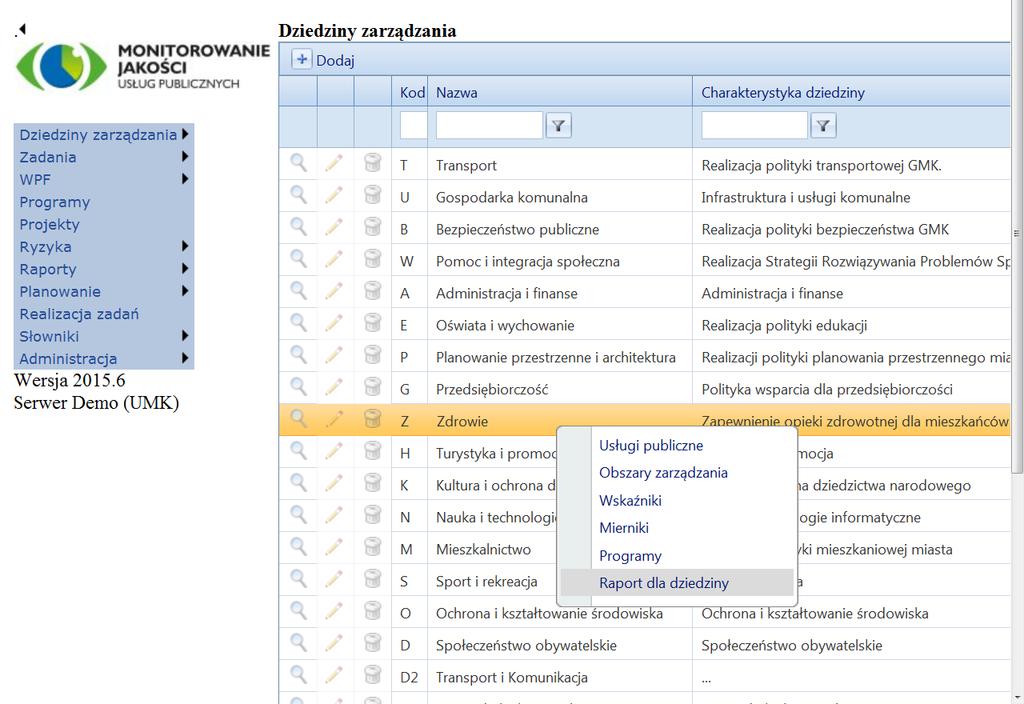Delete Administracja i finanse row
Viewport: 1024px width, 704px height.
372,291
